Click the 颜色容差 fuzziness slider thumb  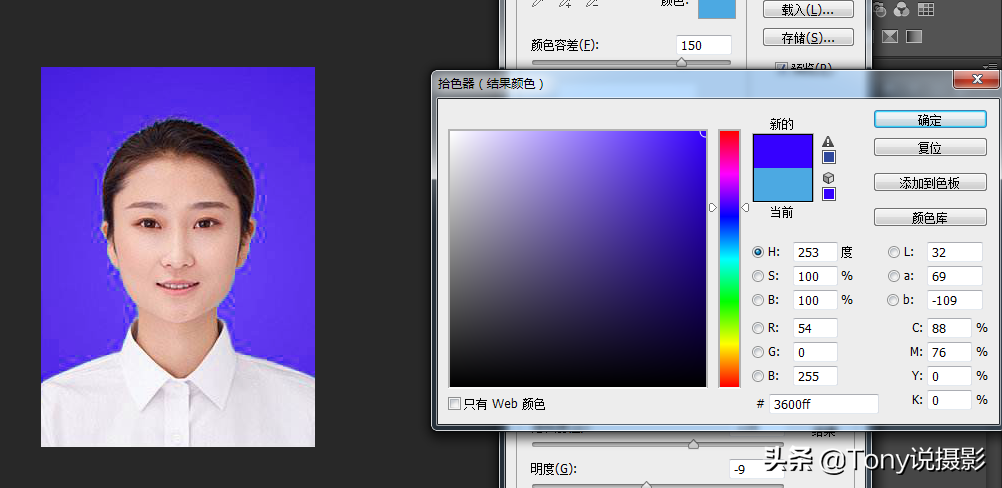[x=681, y=62]
